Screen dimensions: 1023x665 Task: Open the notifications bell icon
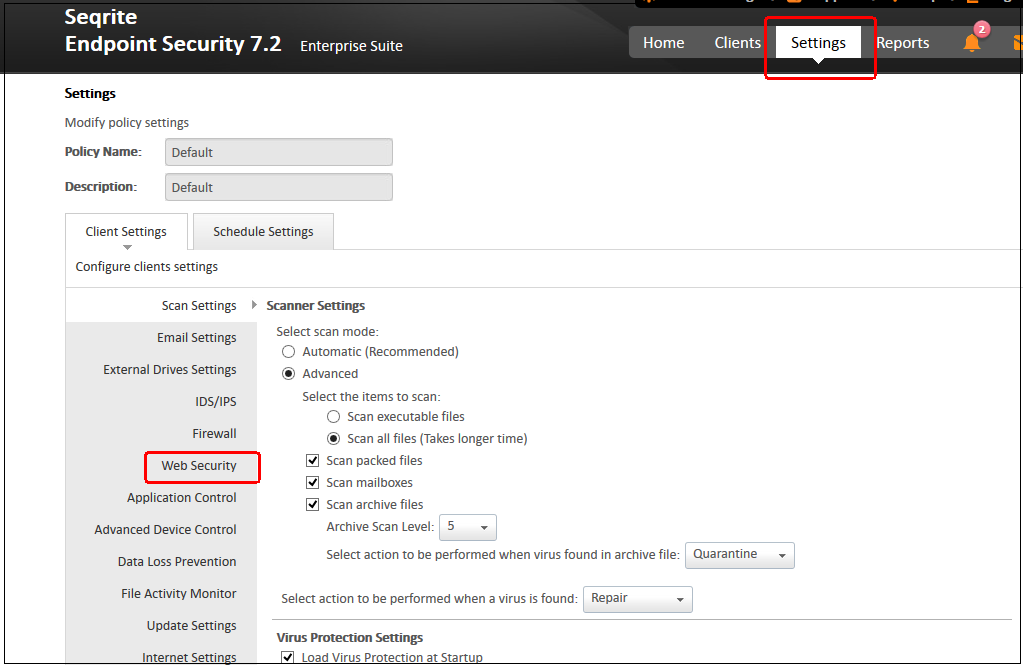pos(971,43)
